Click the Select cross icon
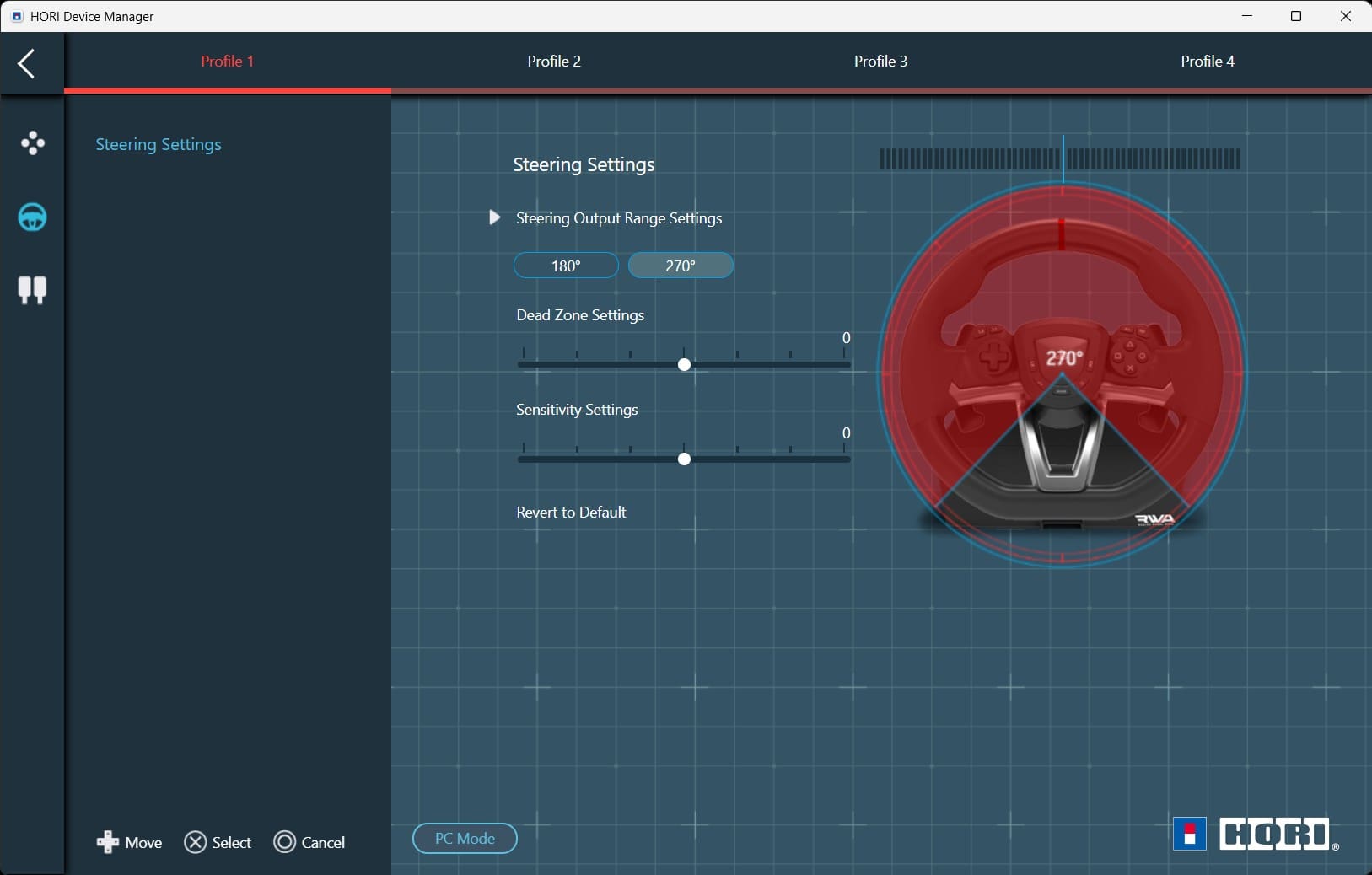1372x875 pixels. point(195,842)
